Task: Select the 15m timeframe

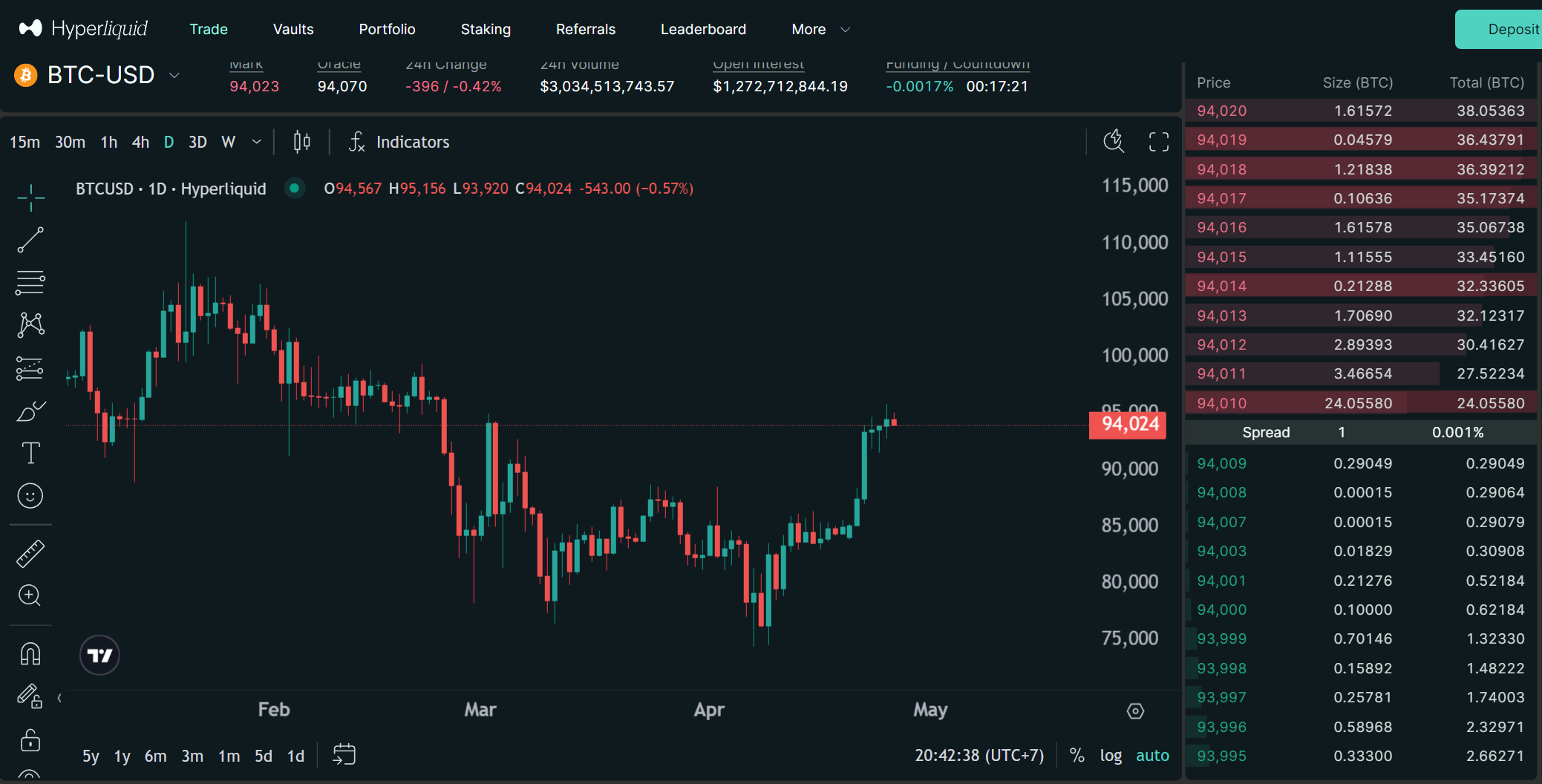Action: [24, 142]
